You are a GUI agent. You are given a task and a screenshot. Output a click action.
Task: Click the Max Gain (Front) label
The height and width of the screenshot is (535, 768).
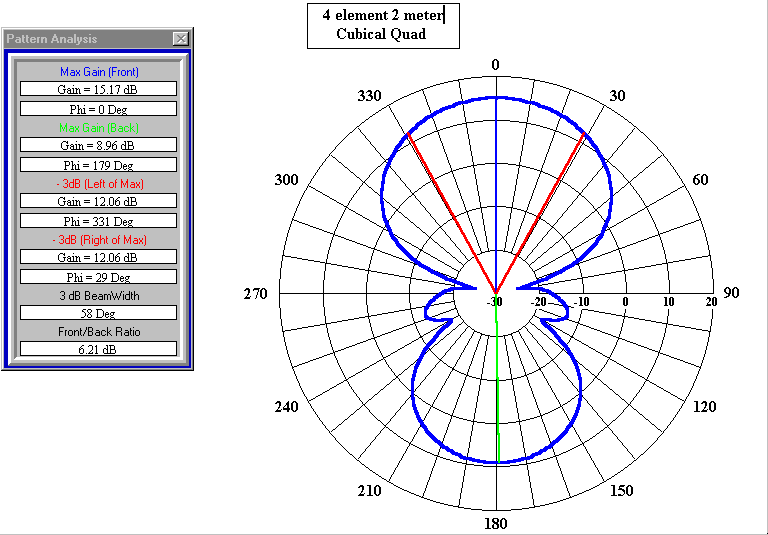click(x=98, y=72)
